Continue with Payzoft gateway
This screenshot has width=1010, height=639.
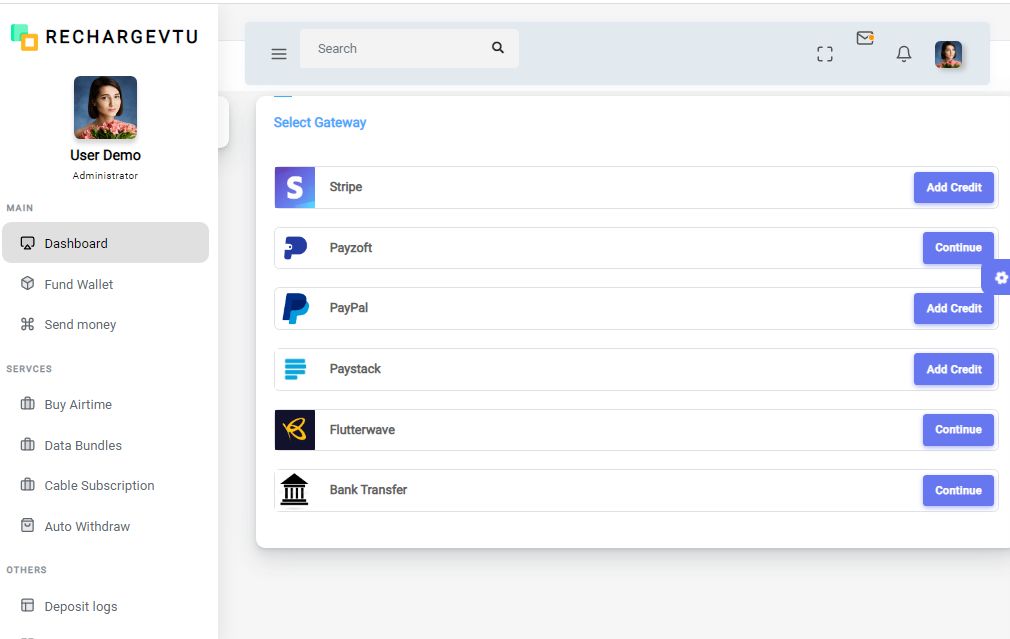[958, 247]
